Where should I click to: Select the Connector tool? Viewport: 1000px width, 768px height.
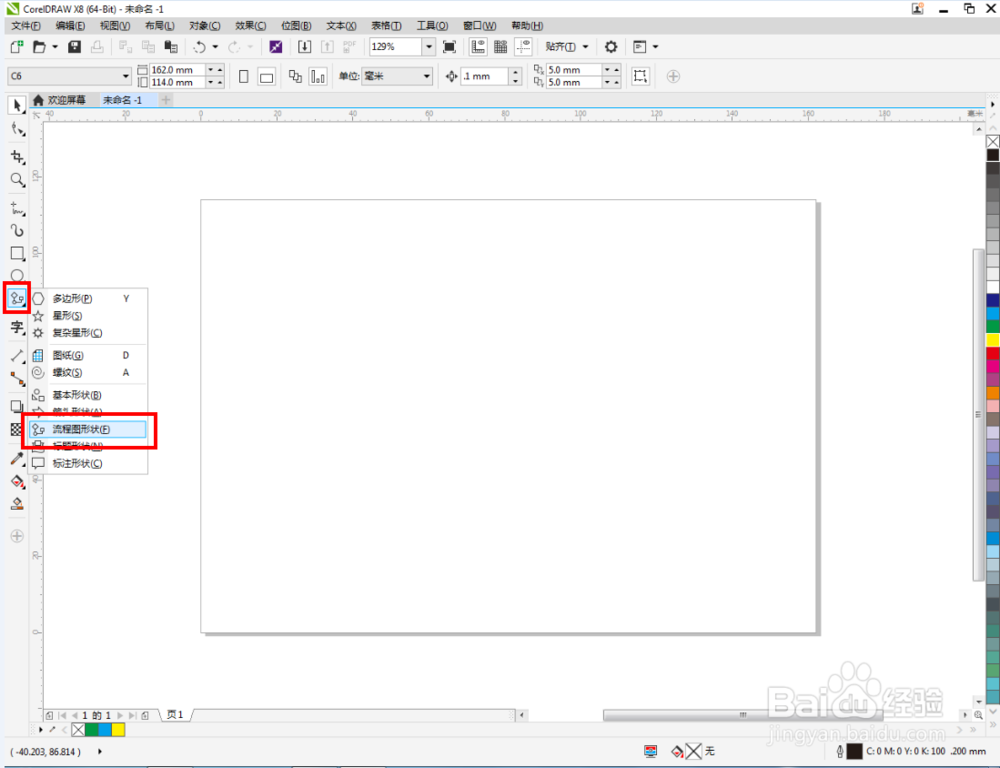[x=18, y=379]
